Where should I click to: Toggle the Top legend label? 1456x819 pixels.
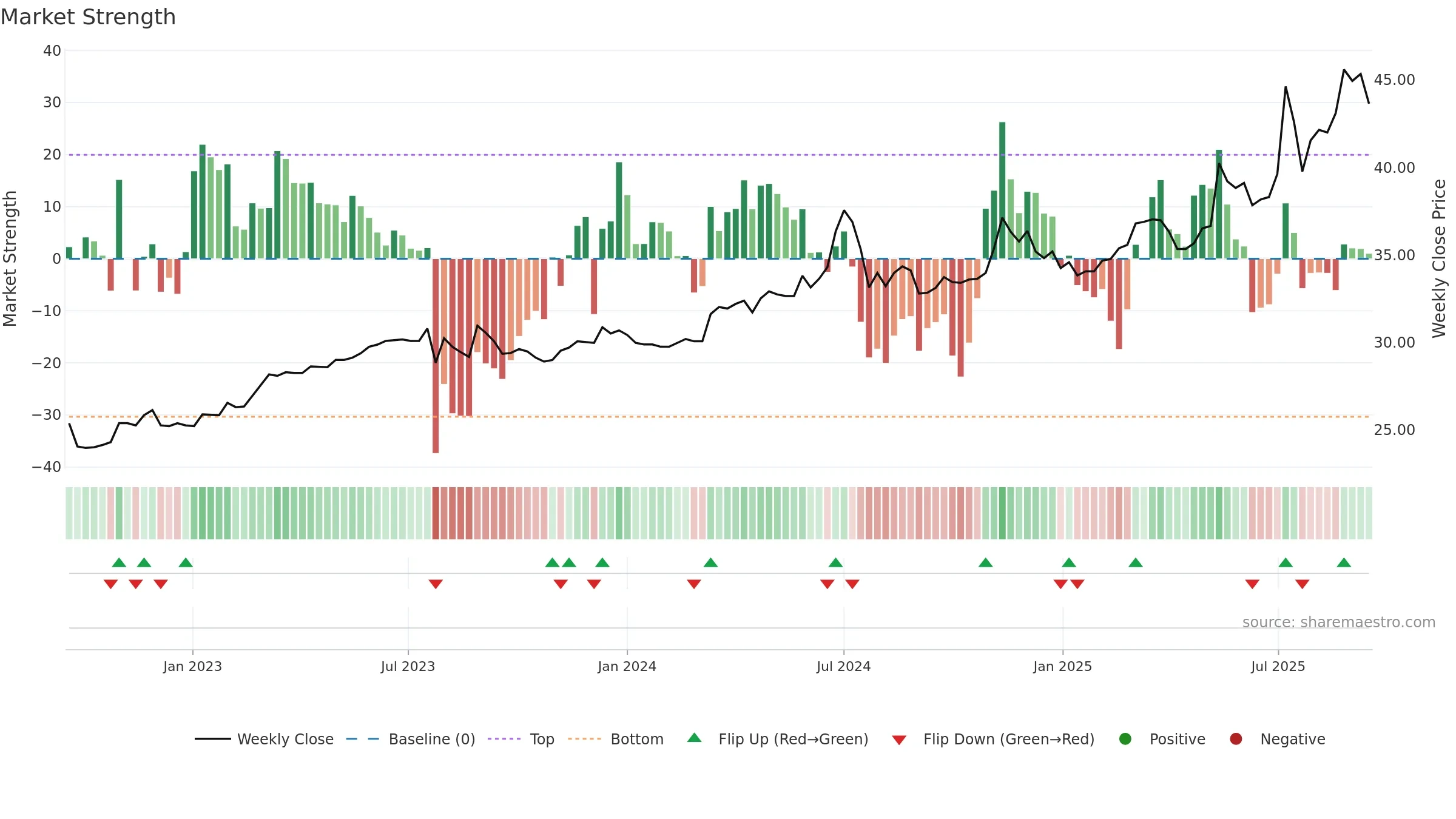click(x=542, y=739)
